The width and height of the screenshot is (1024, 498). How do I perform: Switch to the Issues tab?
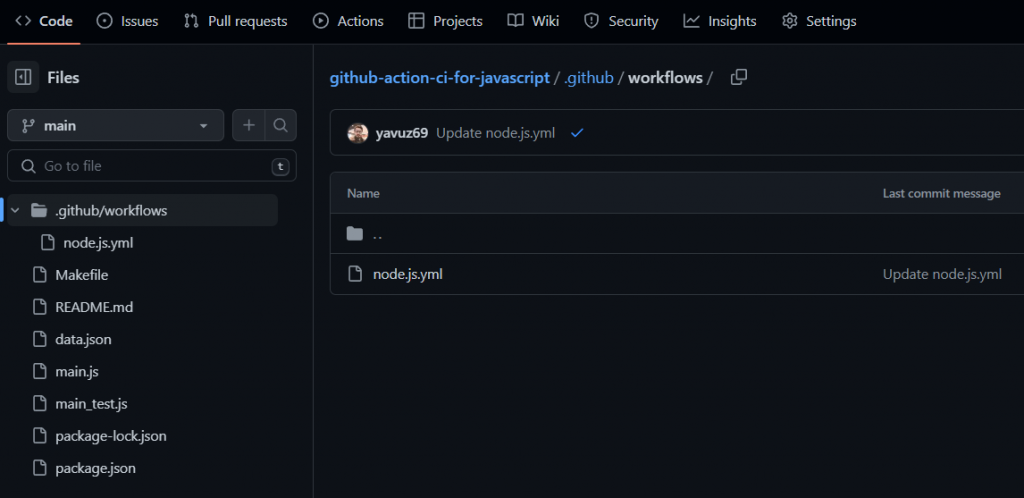pos(127,21)
